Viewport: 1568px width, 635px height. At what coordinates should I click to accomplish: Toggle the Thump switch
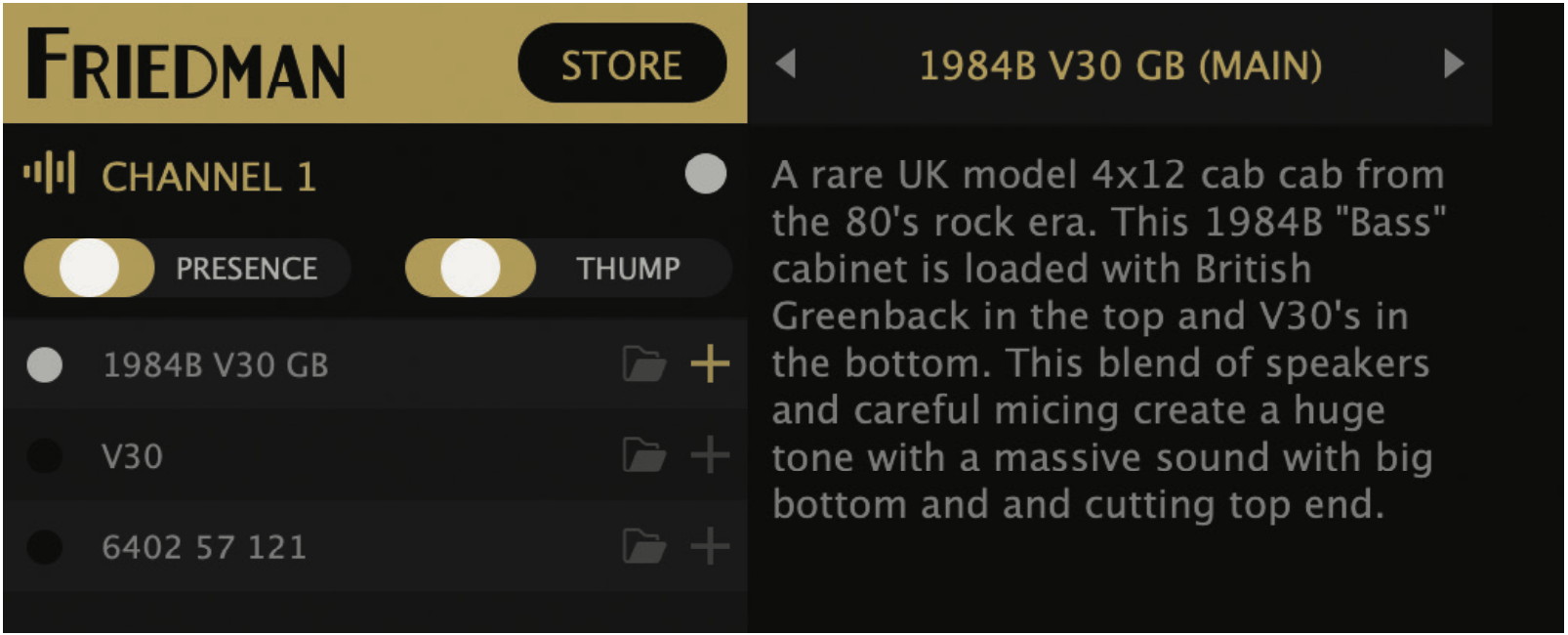coord(471,268)
